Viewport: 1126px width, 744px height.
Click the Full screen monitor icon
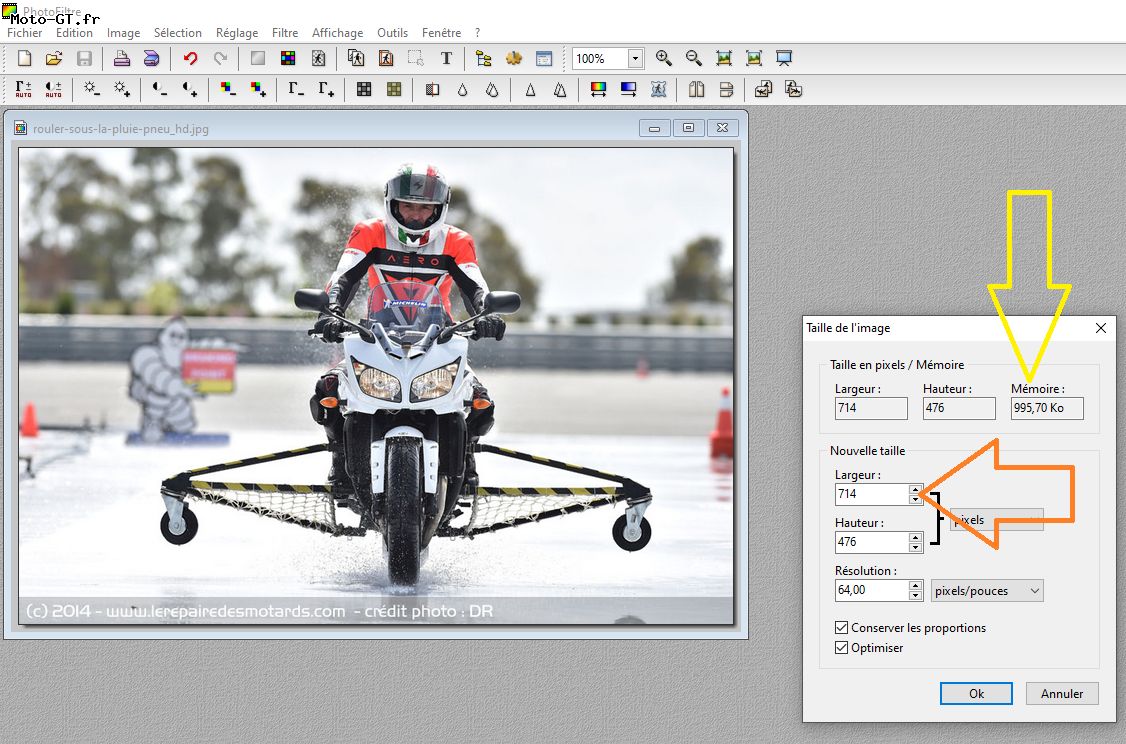click(x=784, y=58)
